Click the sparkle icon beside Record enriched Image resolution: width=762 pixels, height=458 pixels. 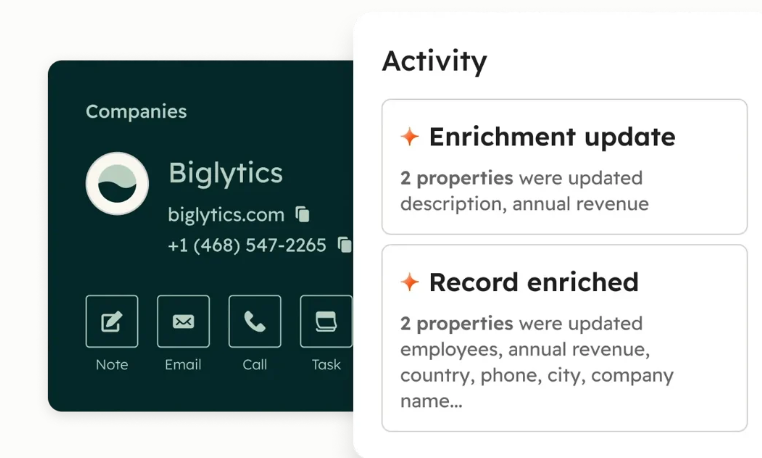tap(410, 282)
